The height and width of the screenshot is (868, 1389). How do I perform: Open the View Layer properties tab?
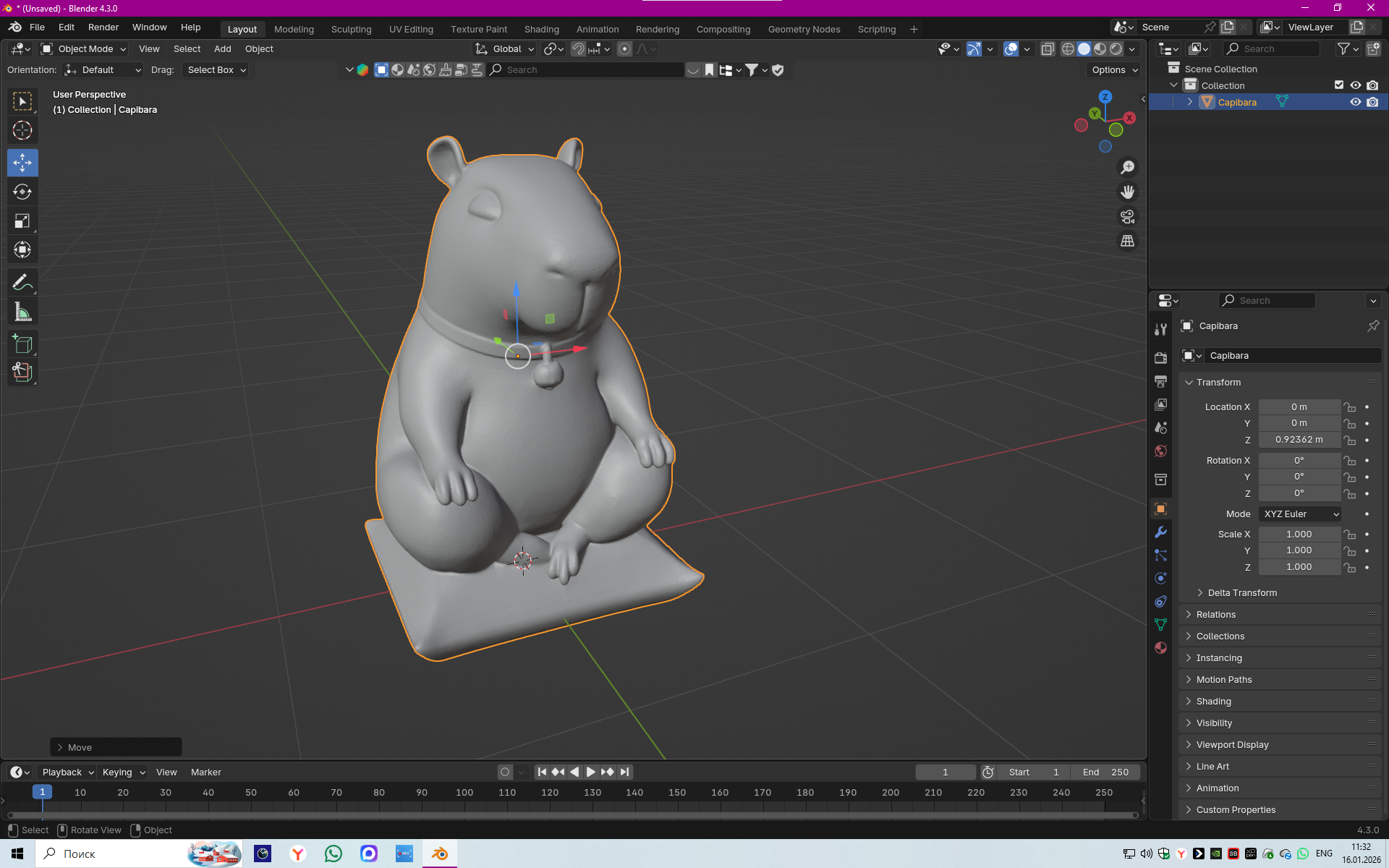click(1160, 404)
